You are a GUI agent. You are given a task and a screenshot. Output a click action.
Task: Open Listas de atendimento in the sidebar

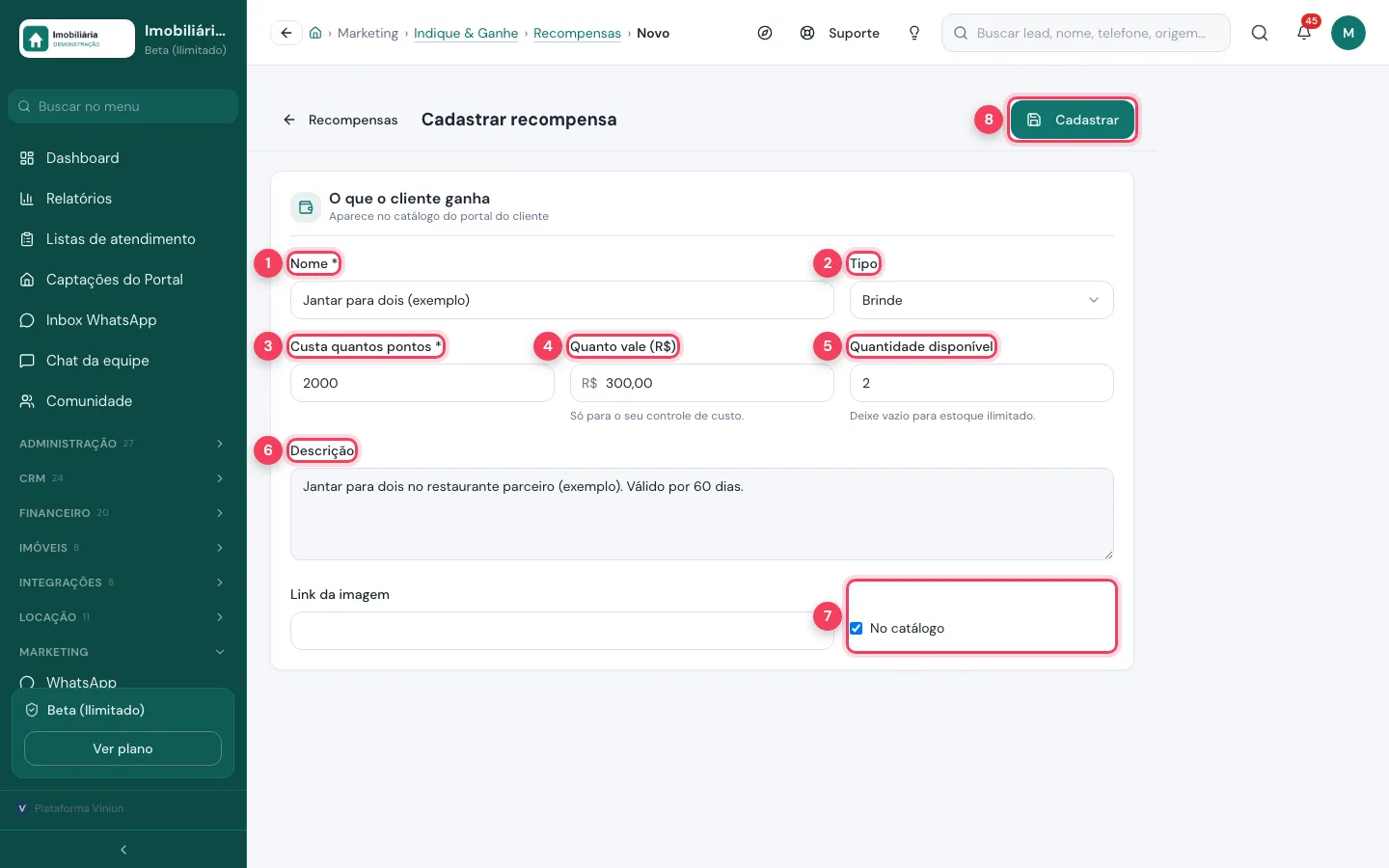tap(123, 239)
